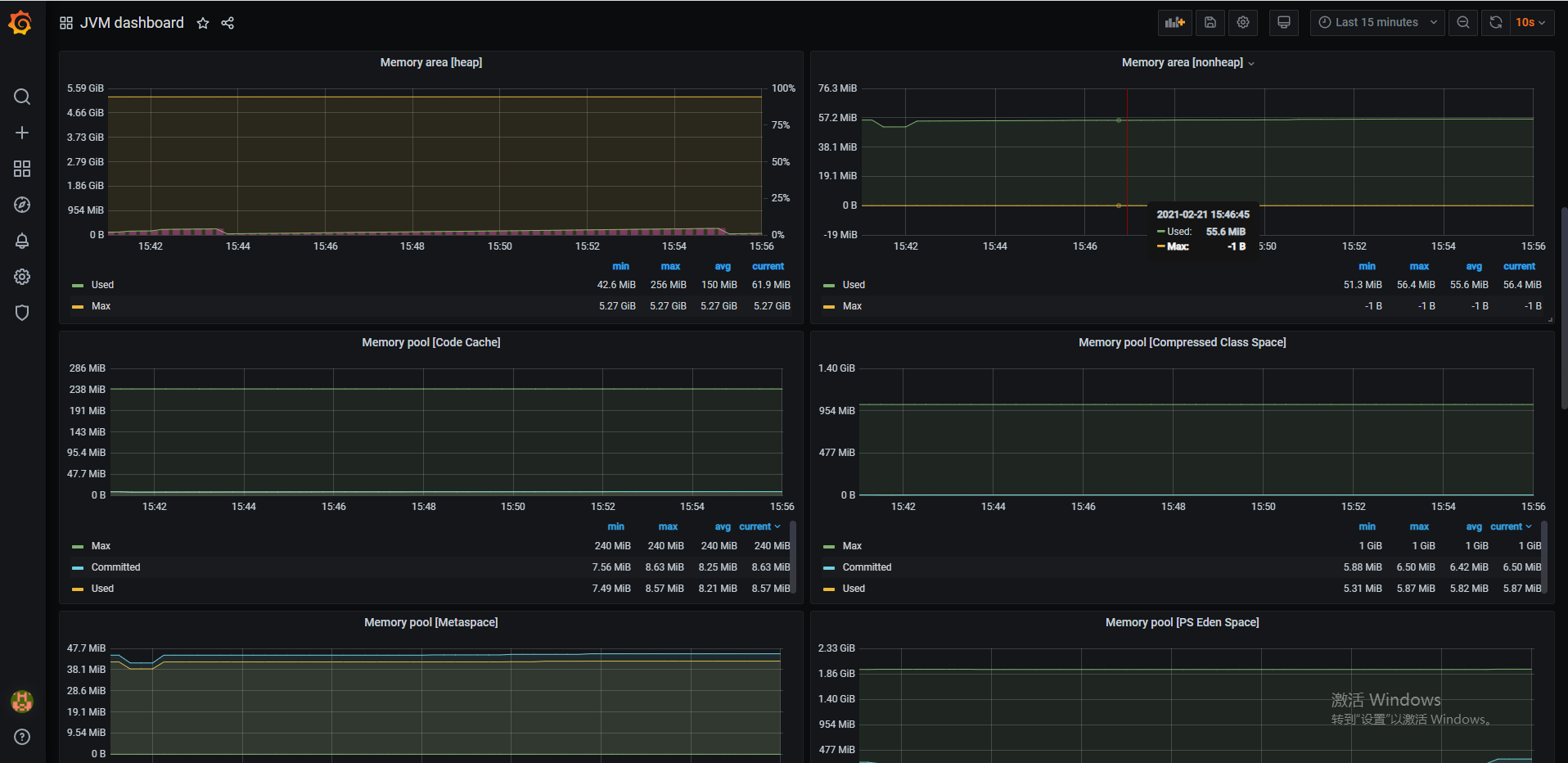Open the Explore compass icon
Image resolution: width=1568 pixels, height=763 pixels.
22,205
